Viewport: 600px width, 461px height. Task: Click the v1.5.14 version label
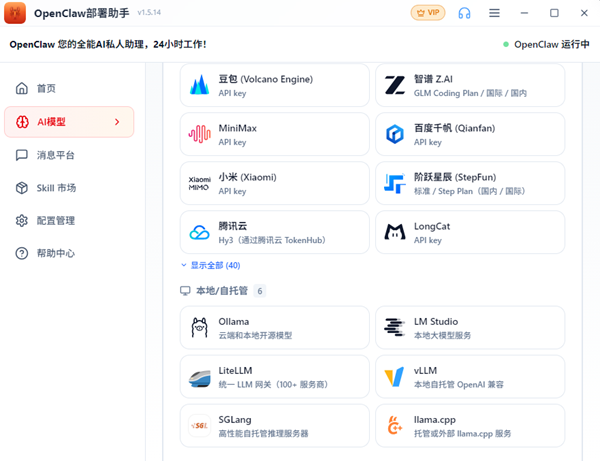coord(149,13)
